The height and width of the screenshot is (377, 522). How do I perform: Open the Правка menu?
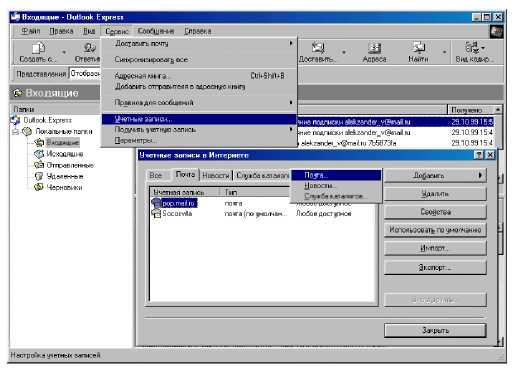tap(61, 31)
